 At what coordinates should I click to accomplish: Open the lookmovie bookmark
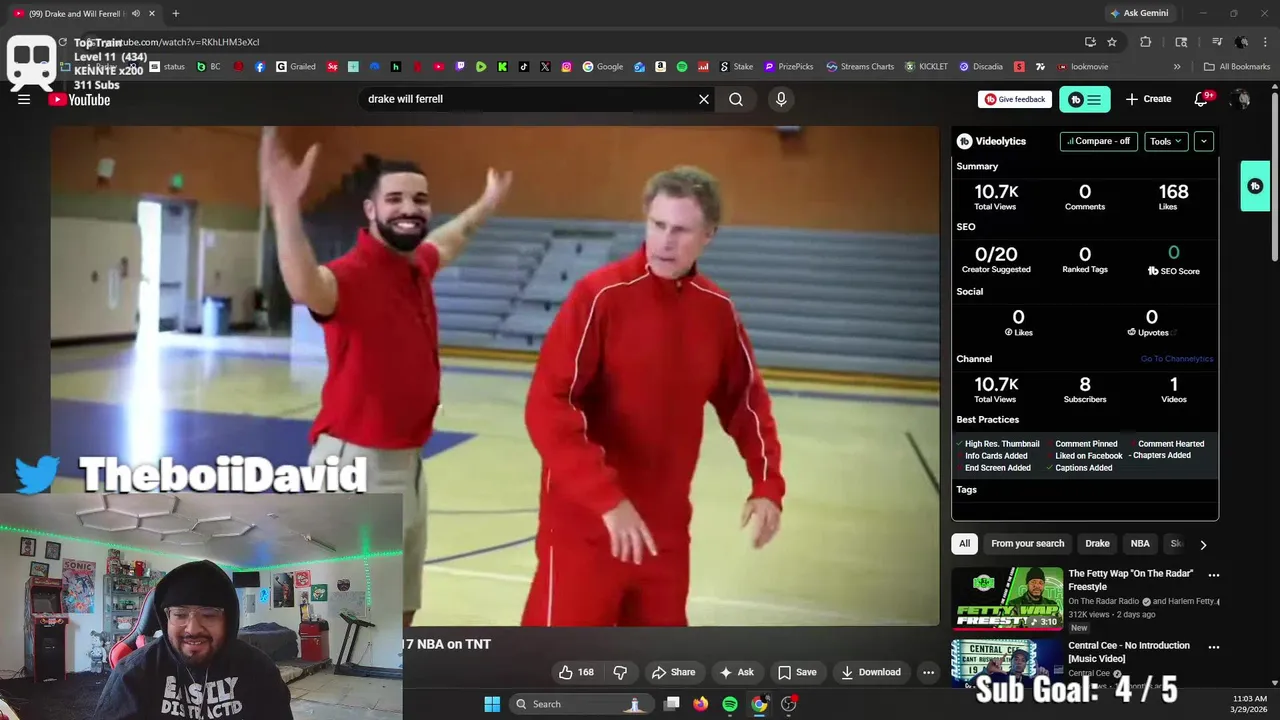[x=1083, y=67]
